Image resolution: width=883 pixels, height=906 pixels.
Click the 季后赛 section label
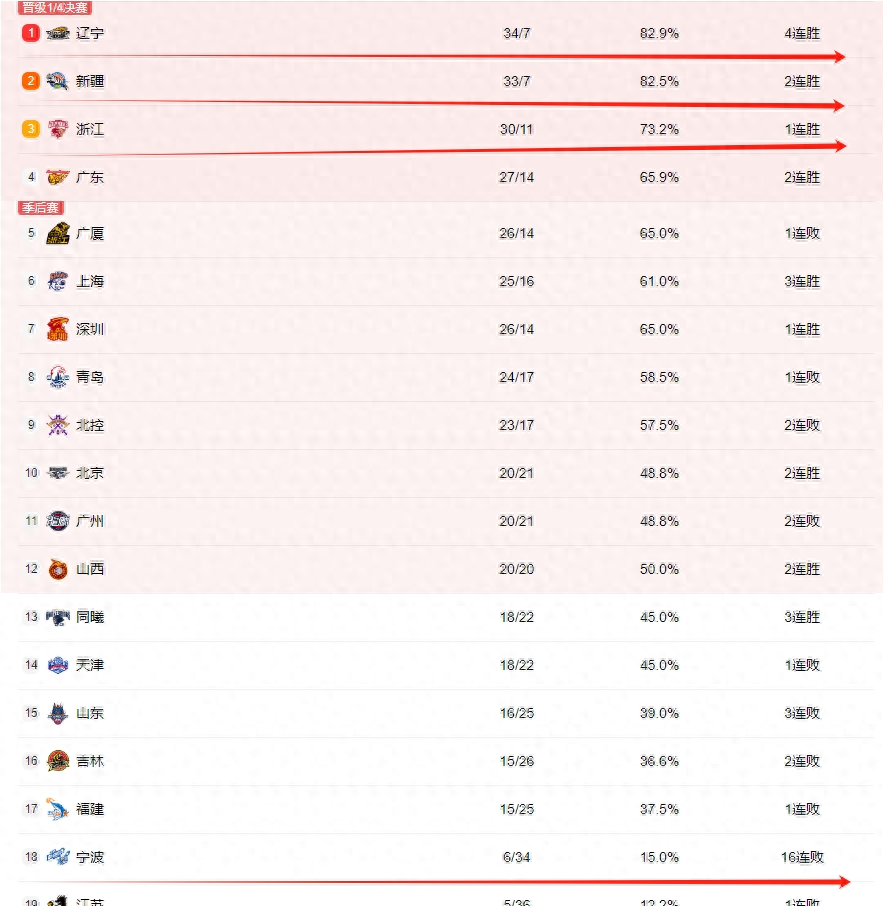[x=41, y=208]
